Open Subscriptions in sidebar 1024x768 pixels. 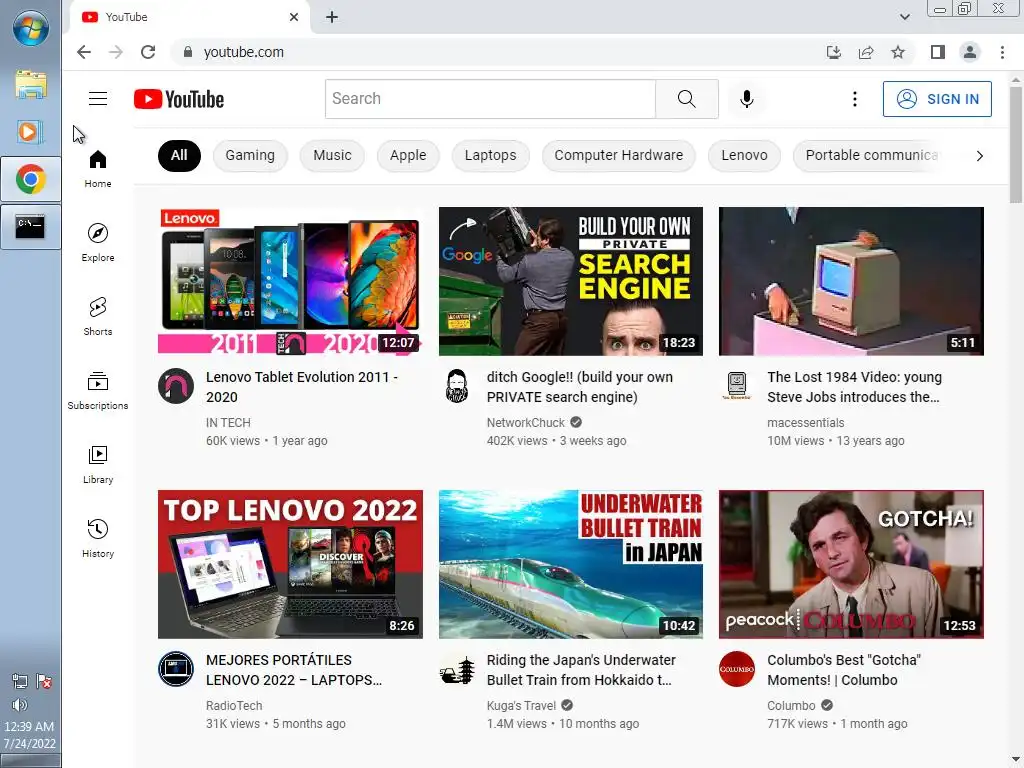point(98,391)
